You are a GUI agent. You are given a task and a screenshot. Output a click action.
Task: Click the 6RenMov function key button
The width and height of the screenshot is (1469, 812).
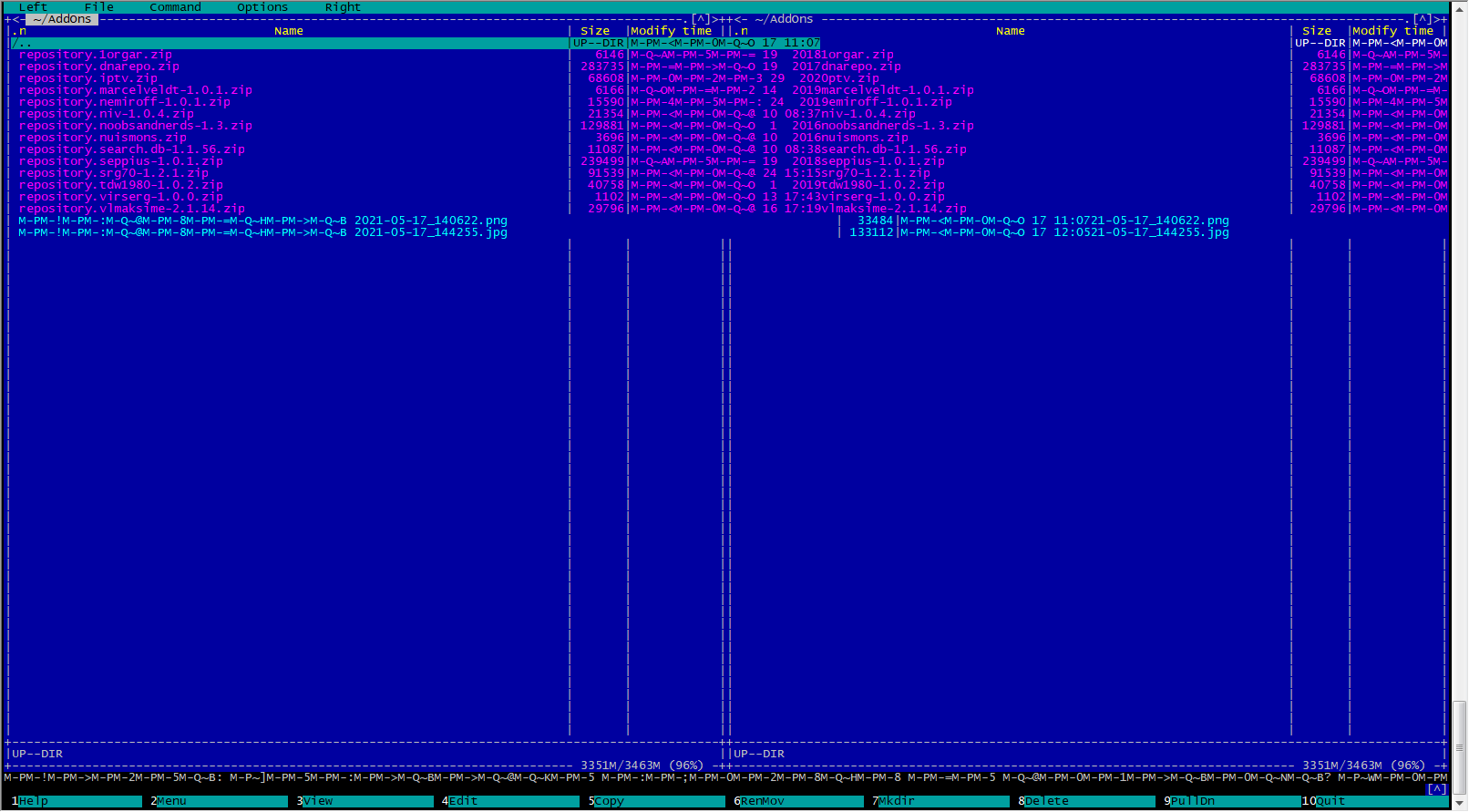pyautogui.click(x=798, y=801)
